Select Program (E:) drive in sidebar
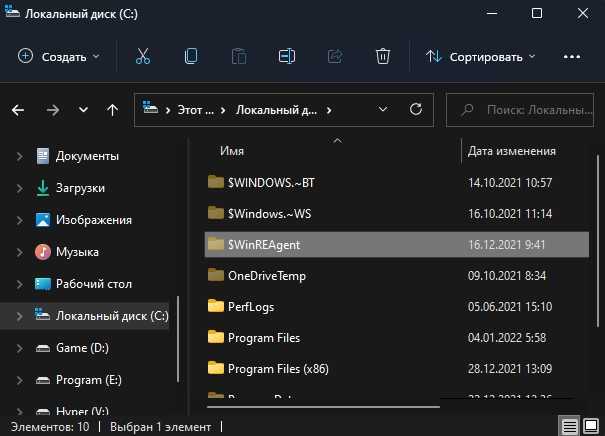605x436 pixels. [x=89, y=380]
